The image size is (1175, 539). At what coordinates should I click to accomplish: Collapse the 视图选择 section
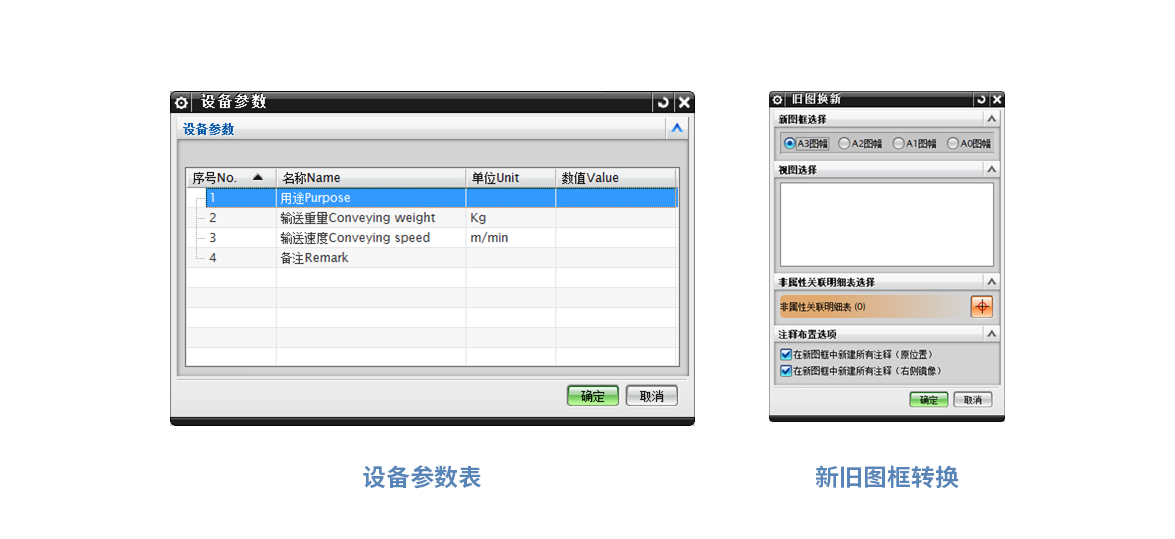[x=991, y=170]
